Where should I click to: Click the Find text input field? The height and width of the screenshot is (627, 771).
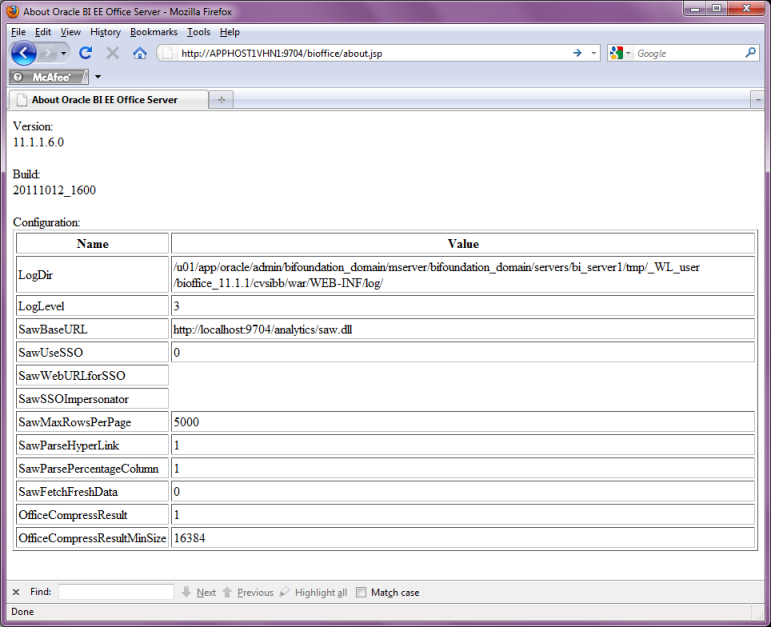(x=116, y=592)
